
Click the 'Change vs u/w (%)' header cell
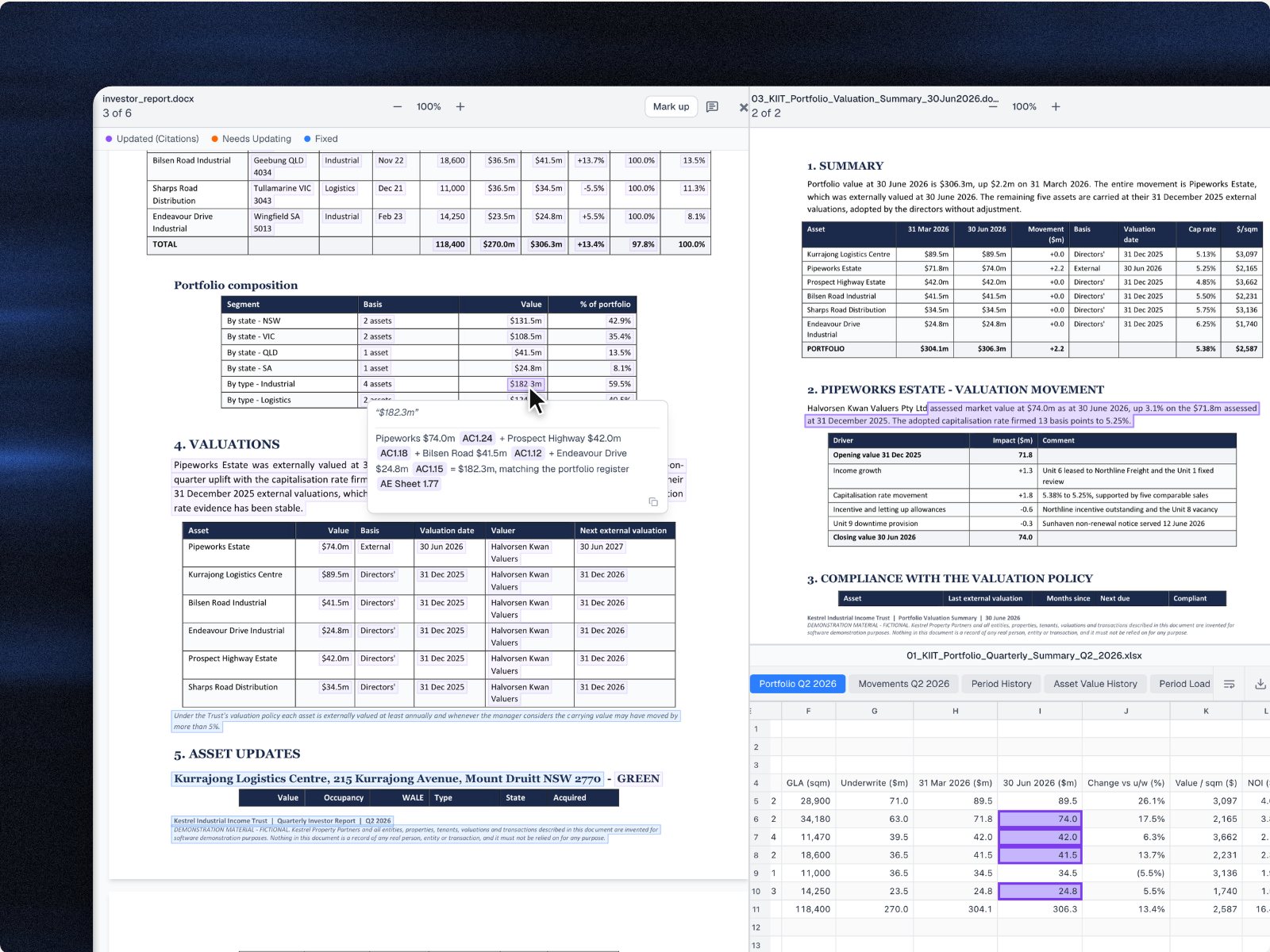(1126, 783)
